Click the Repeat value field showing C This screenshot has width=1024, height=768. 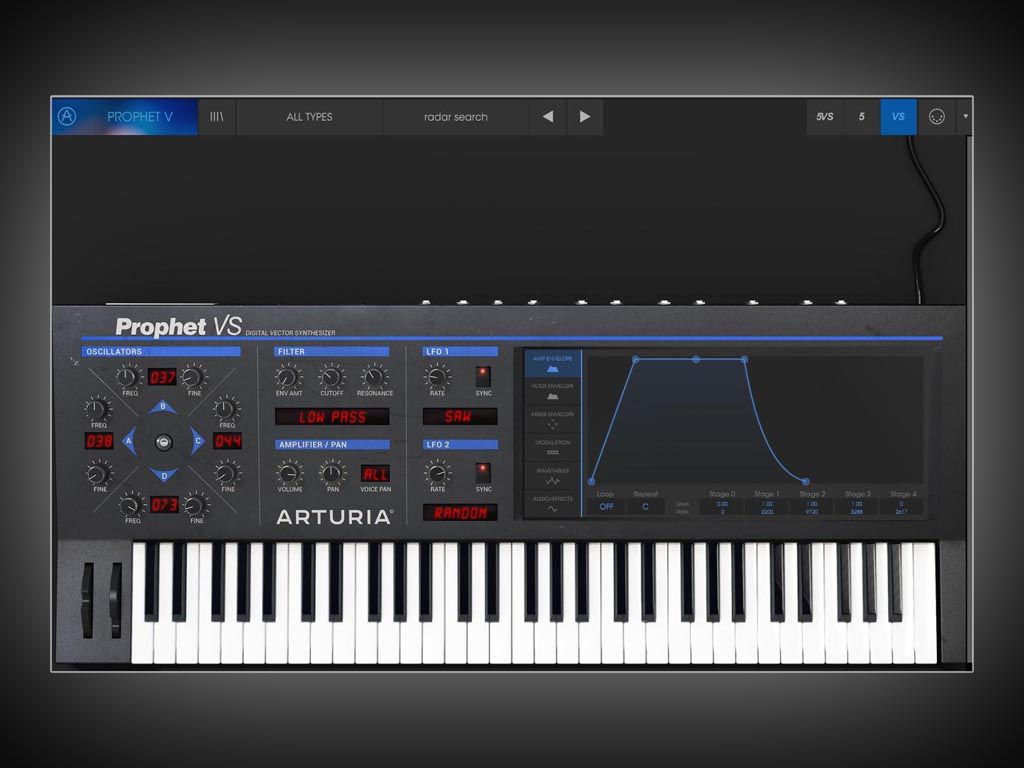[645, 506]
